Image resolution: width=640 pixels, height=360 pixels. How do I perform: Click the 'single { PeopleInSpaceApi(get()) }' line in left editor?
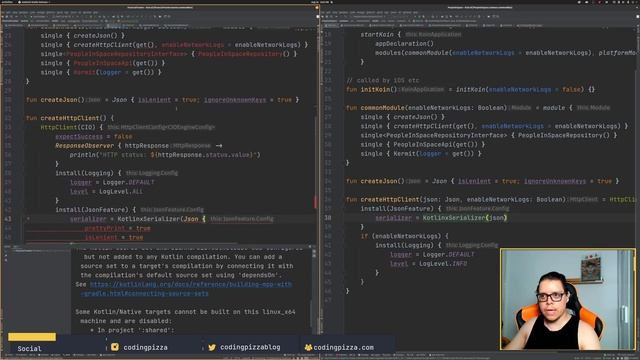102,63
